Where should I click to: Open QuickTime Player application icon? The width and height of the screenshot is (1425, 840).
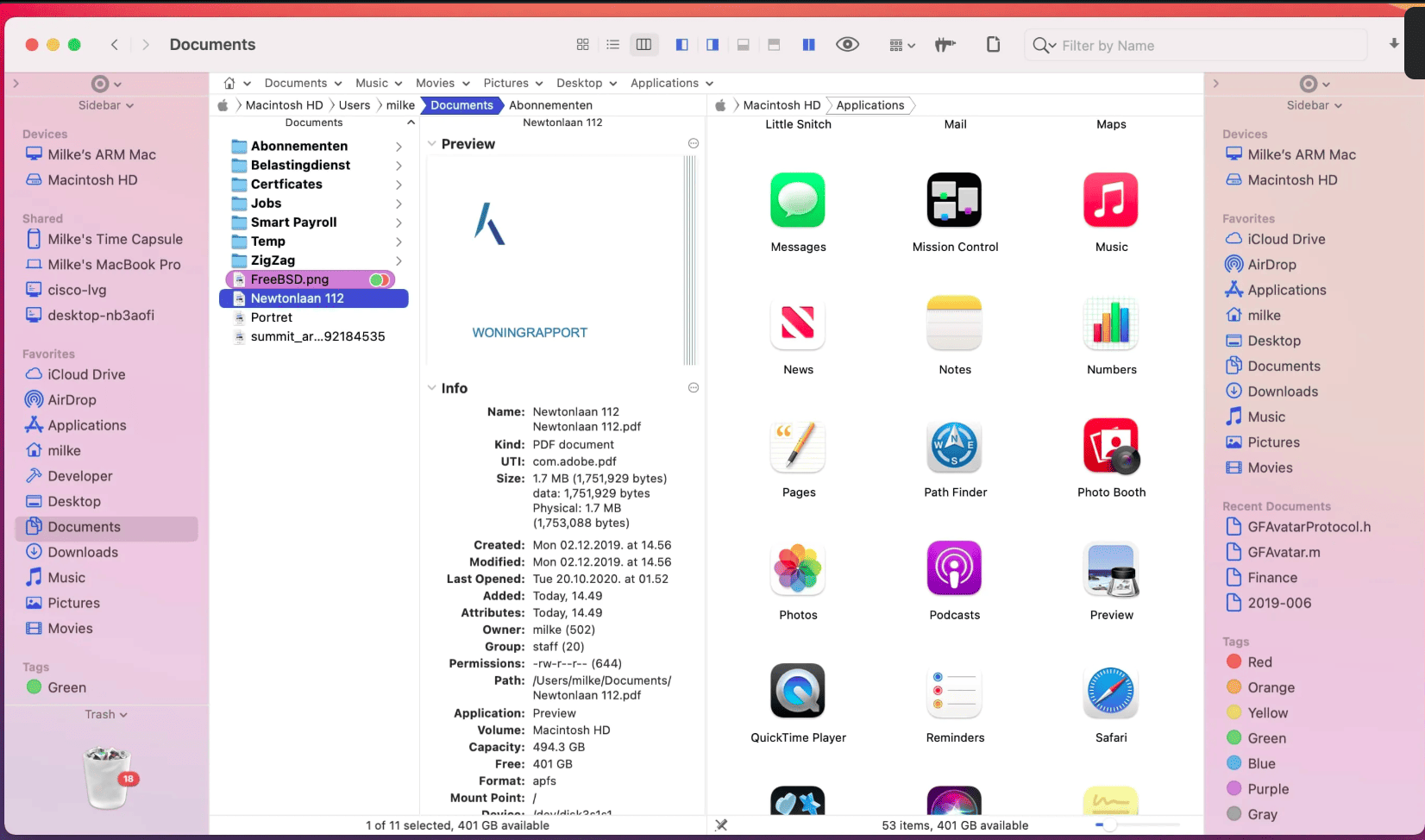(x=798, y=691)
